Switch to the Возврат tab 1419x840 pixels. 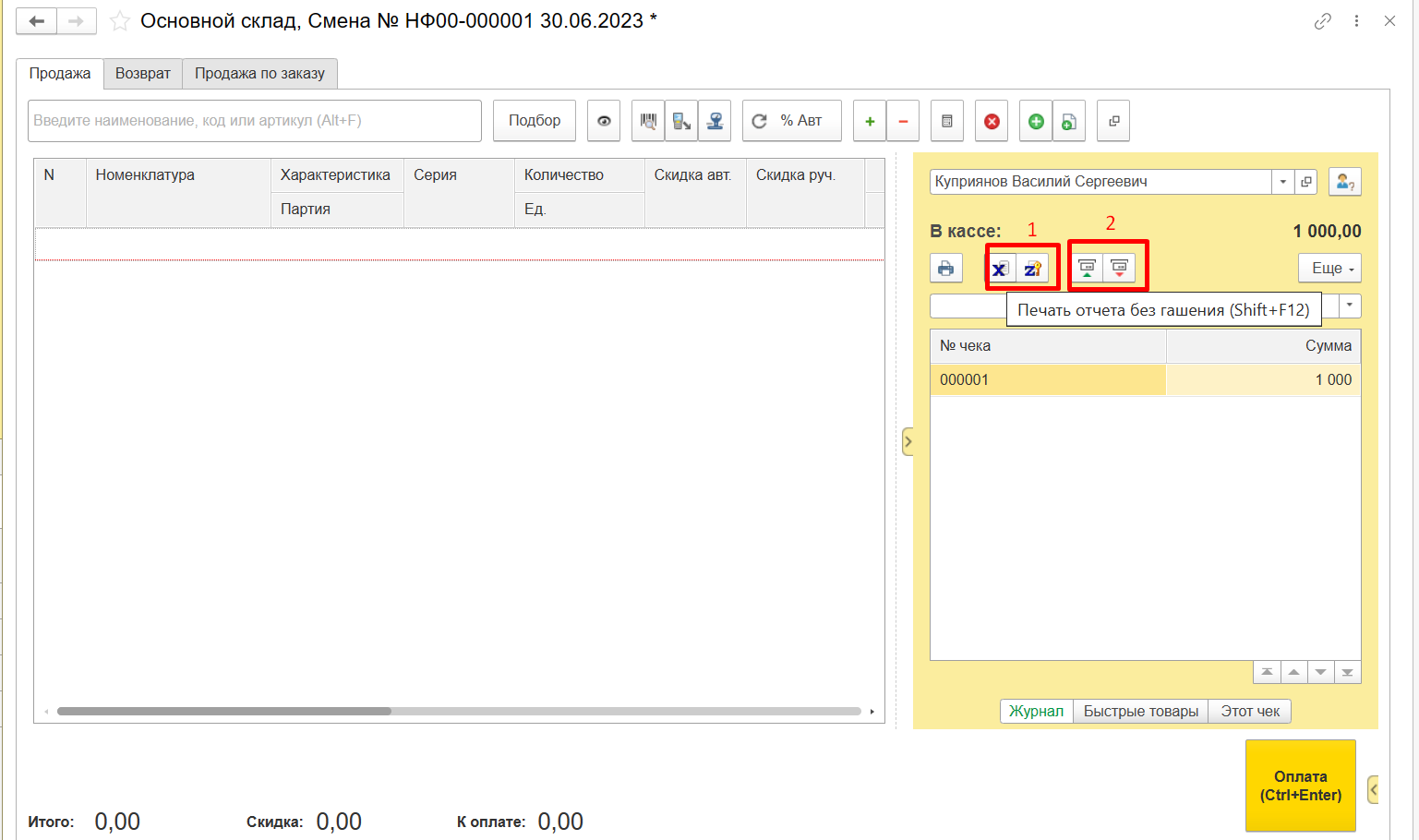[143, 73]
